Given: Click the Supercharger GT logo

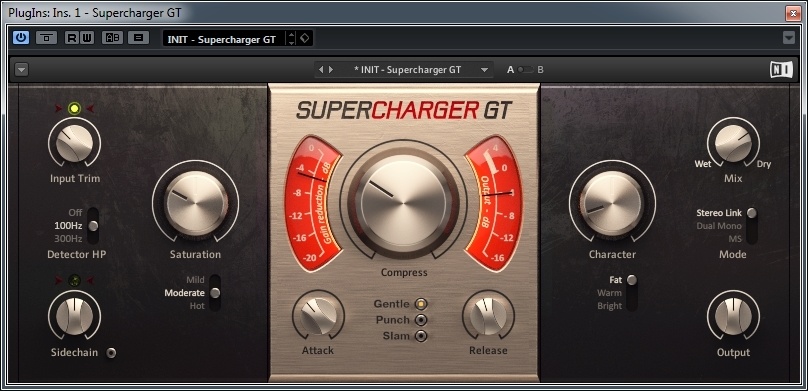Looking at the screenshot, I should pyautogui.click(x=403, y=110).
